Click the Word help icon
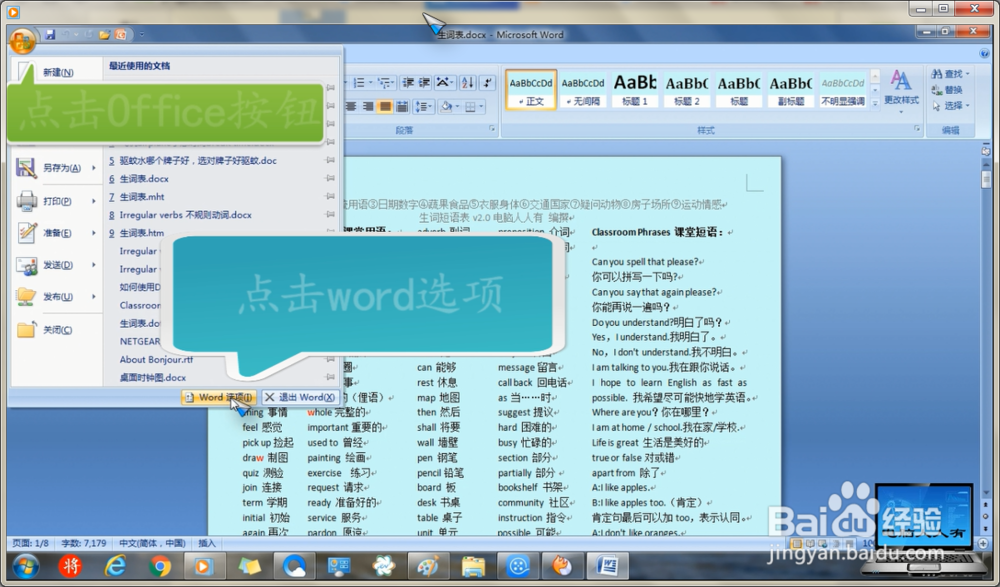Image resolution: width=1000 pixels, height=587 pixels. click(x=985, y=54)
